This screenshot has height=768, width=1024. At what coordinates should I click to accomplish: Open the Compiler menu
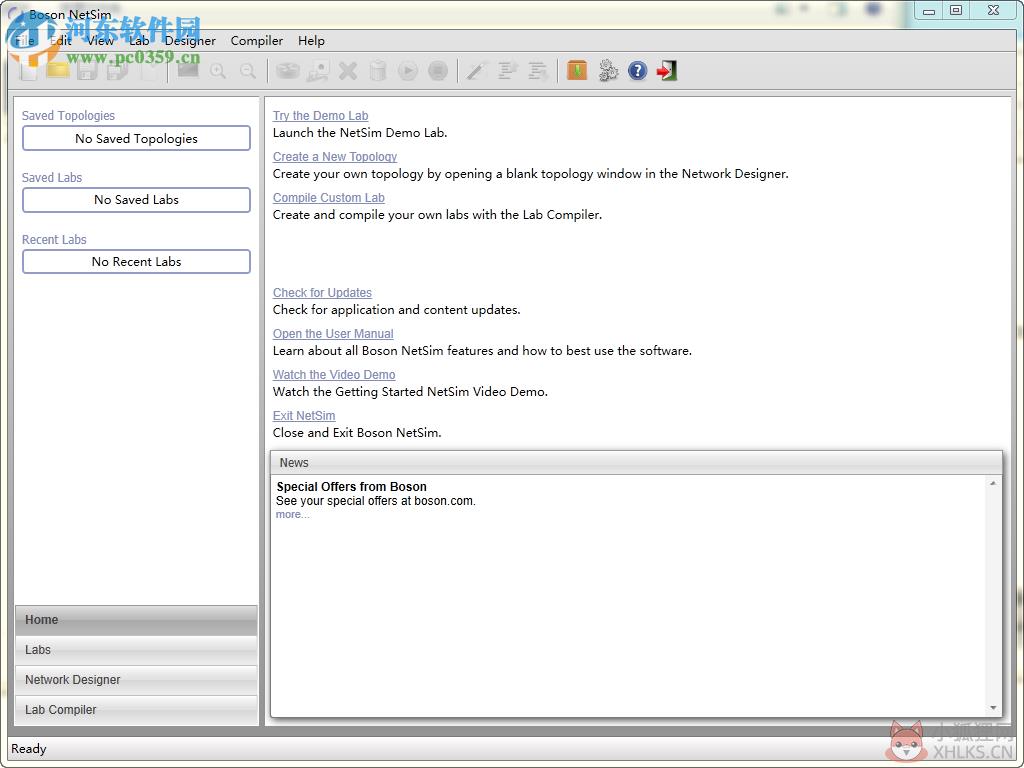pyautogui.click(x=257, y=40)
